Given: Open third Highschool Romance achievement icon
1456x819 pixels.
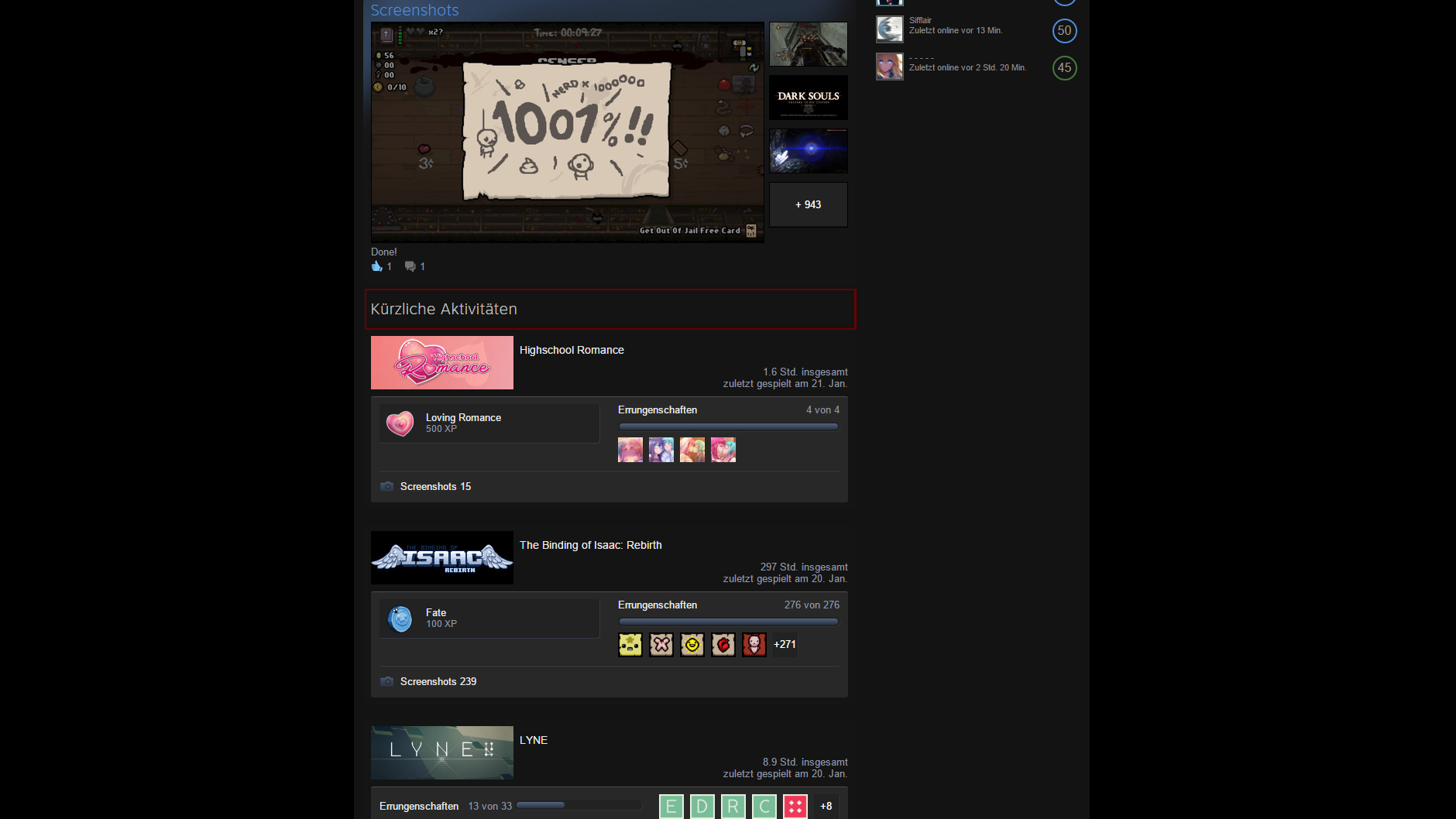Looking at the screenshot, I should pos(692,450).
